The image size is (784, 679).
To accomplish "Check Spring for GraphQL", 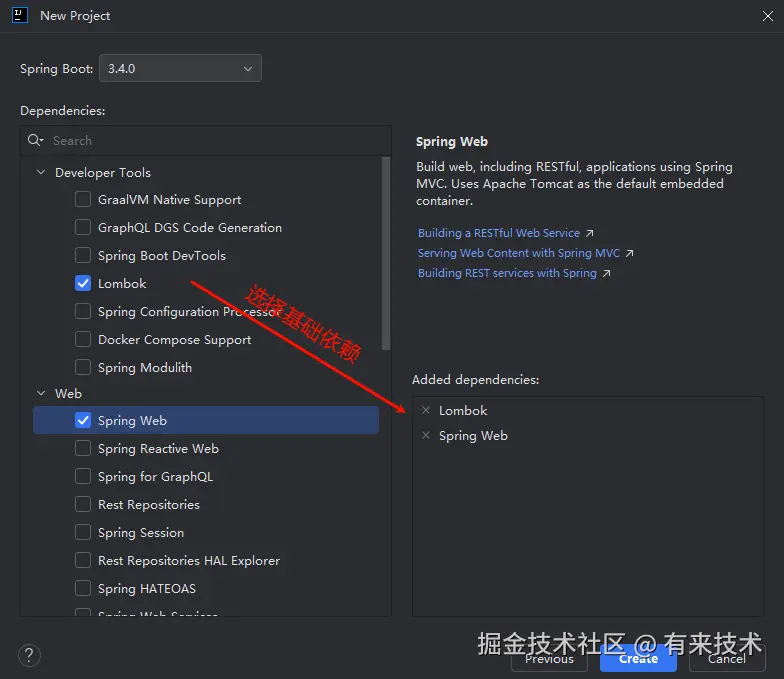I will (83, 476).
